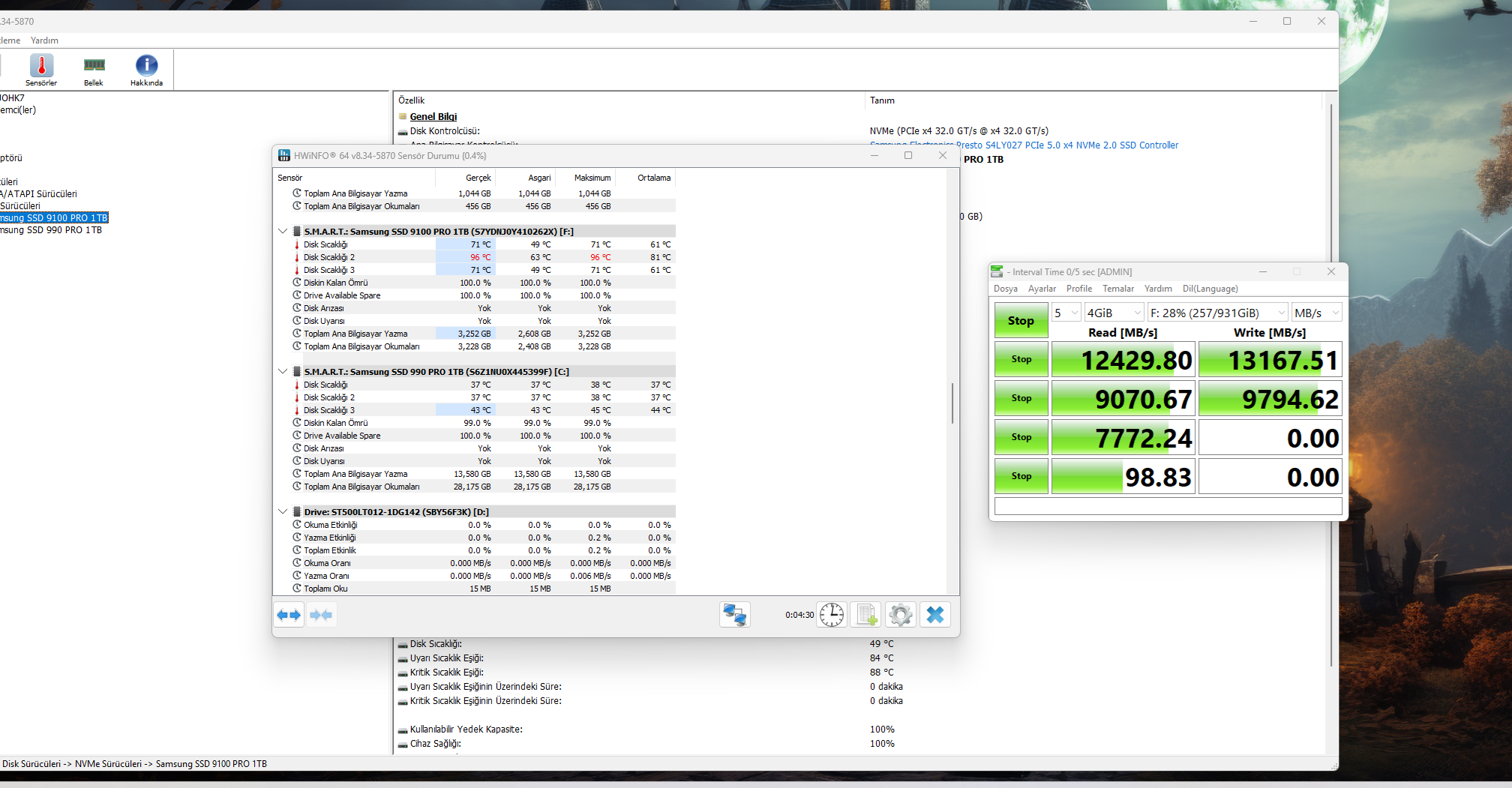
Task: Select Samsung SSD 990 PRO 1TB in device tree
Action: pyautogui.click(x=51, y=230)
